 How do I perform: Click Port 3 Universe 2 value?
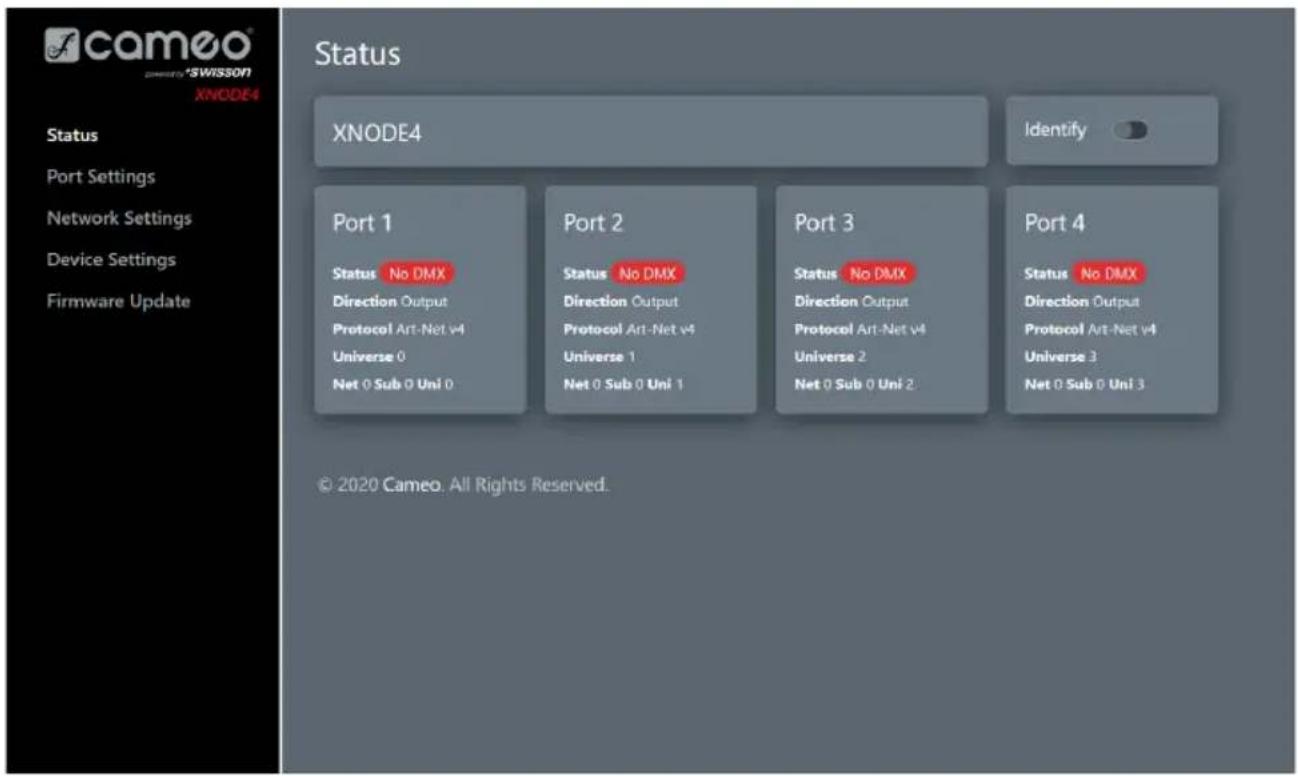tap(830, 356)
